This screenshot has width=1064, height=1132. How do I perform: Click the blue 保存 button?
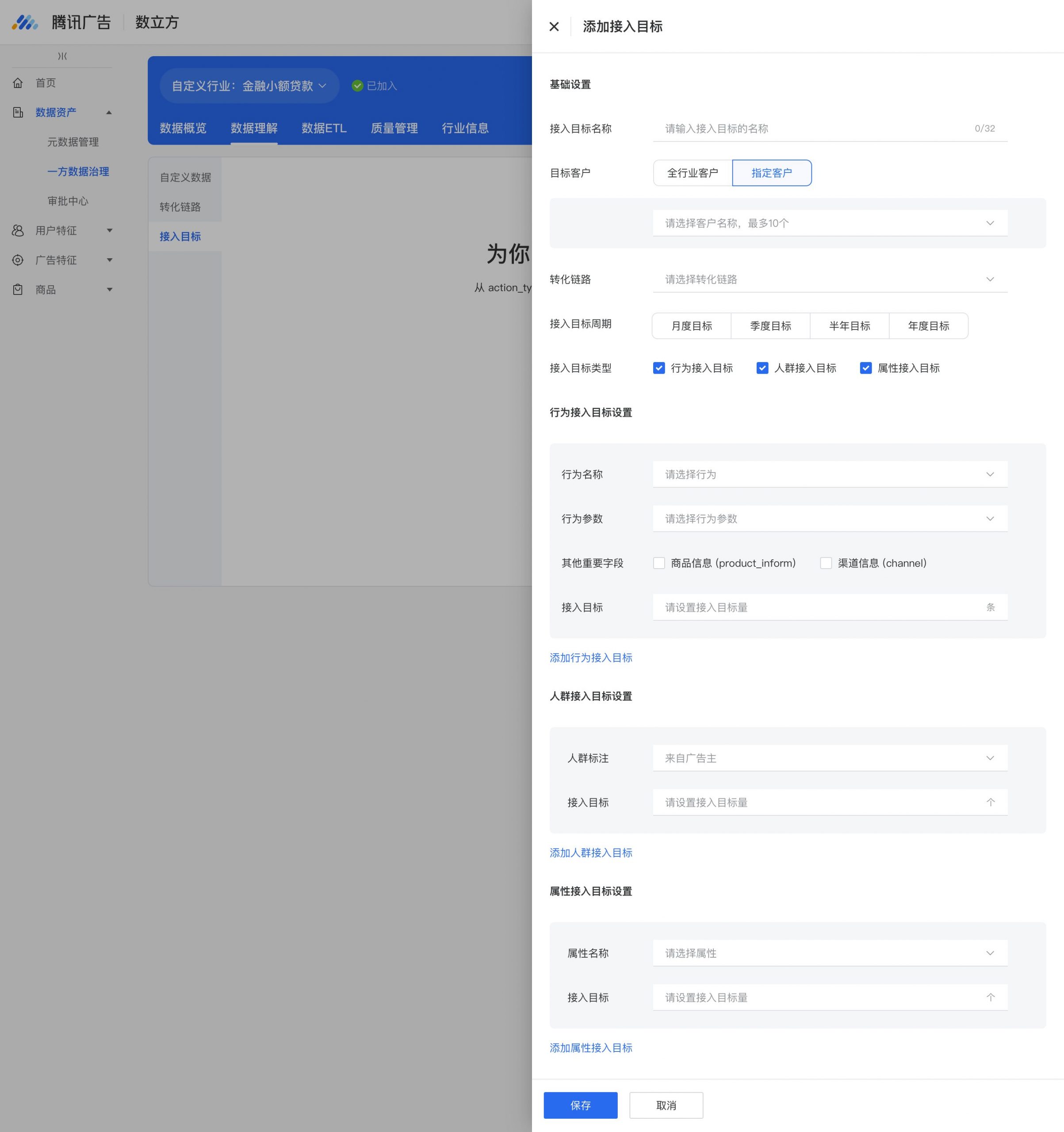(x=580, y=1105)
